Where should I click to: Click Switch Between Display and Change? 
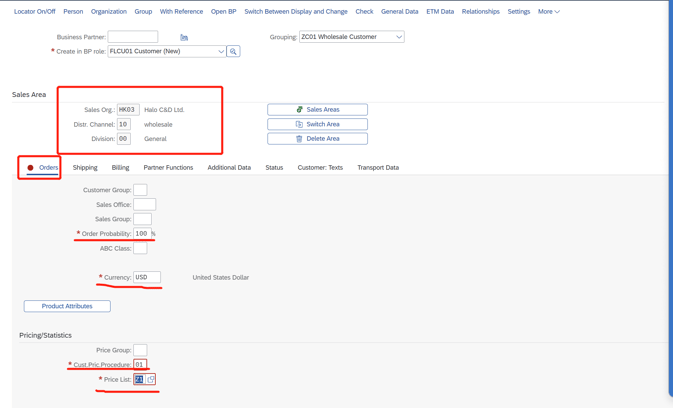coord(296,12)
